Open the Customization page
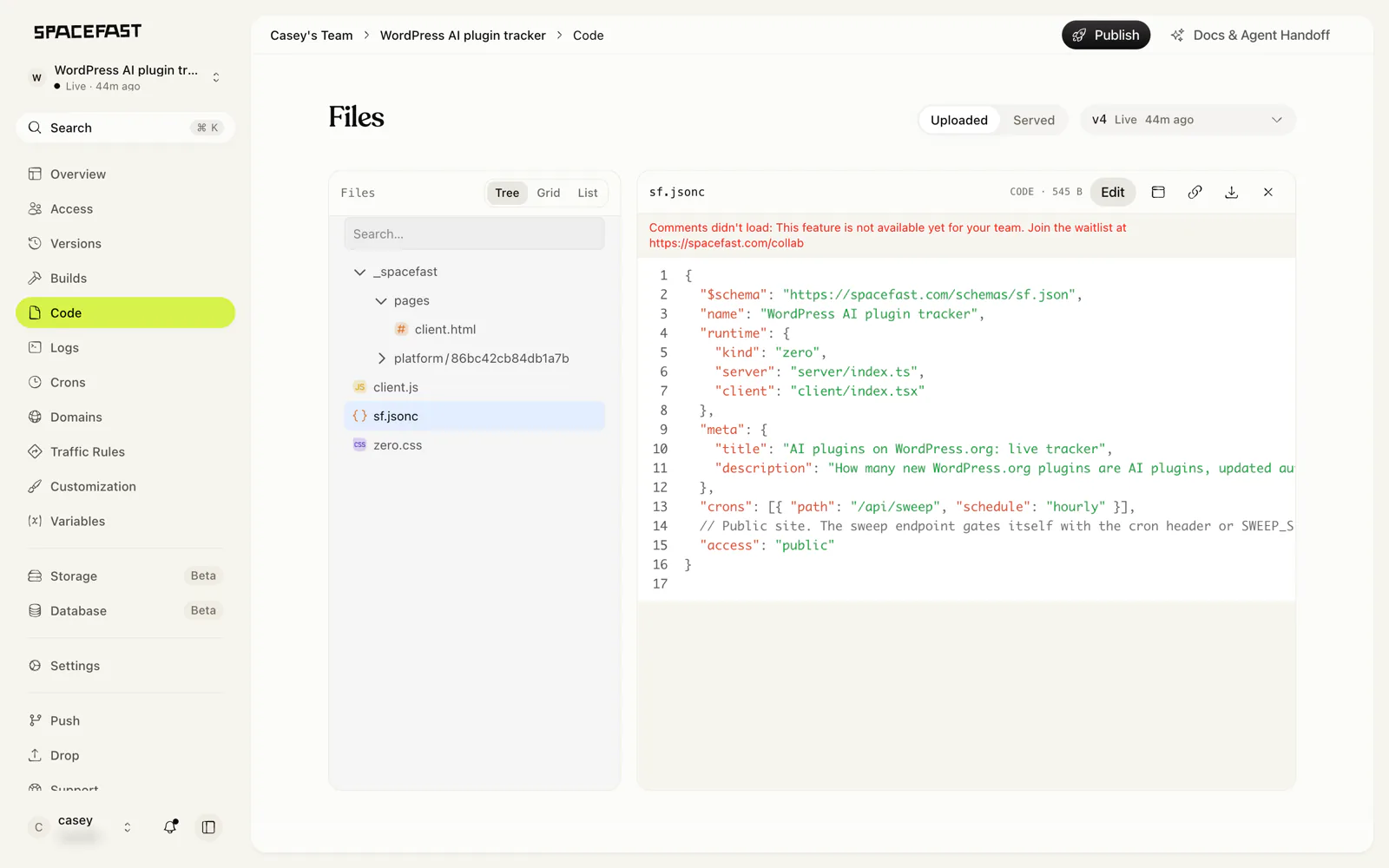 (125, 486)
